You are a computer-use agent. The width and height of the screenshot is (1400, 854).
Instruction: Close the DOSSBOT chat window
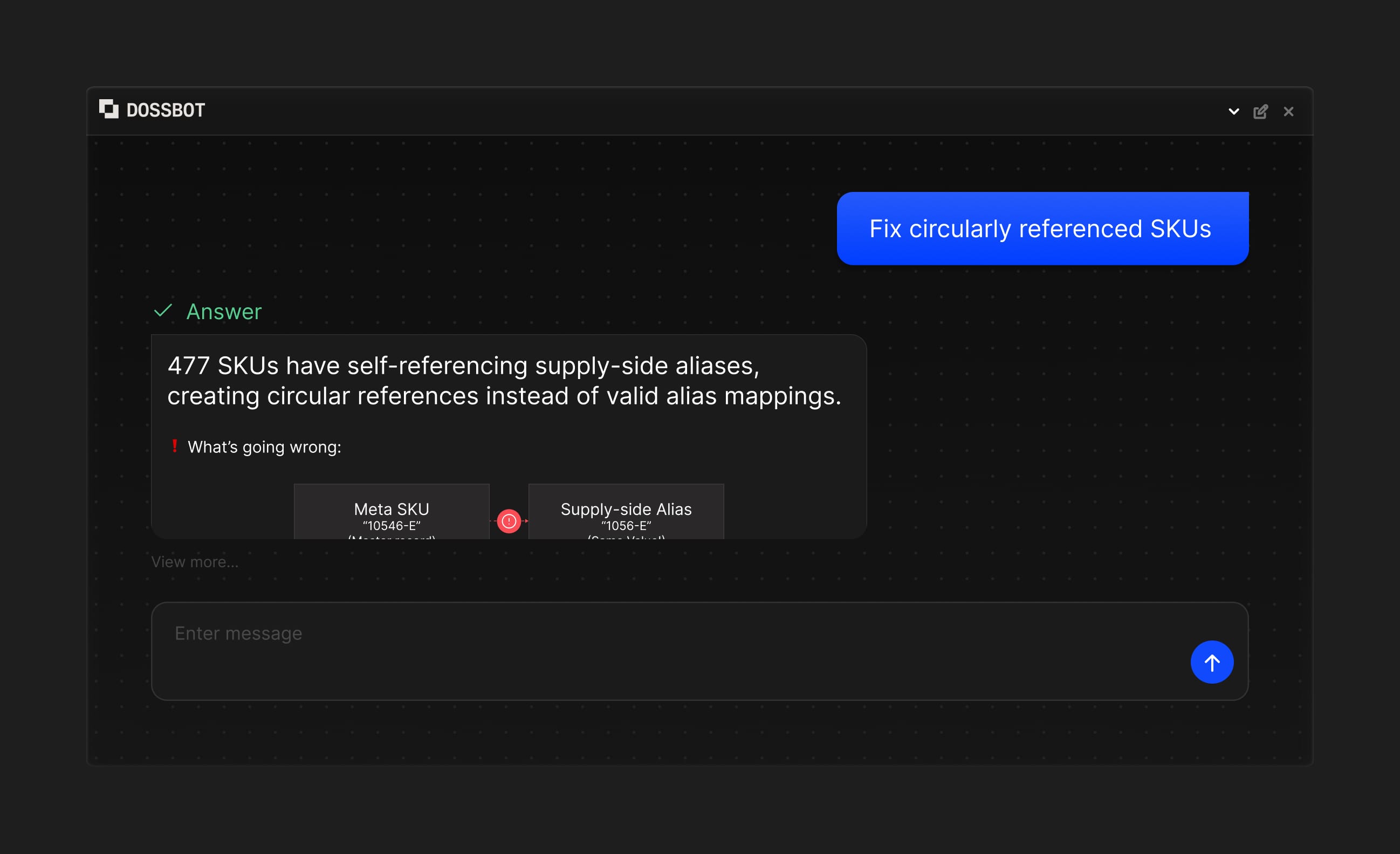tap(1288, 111)
